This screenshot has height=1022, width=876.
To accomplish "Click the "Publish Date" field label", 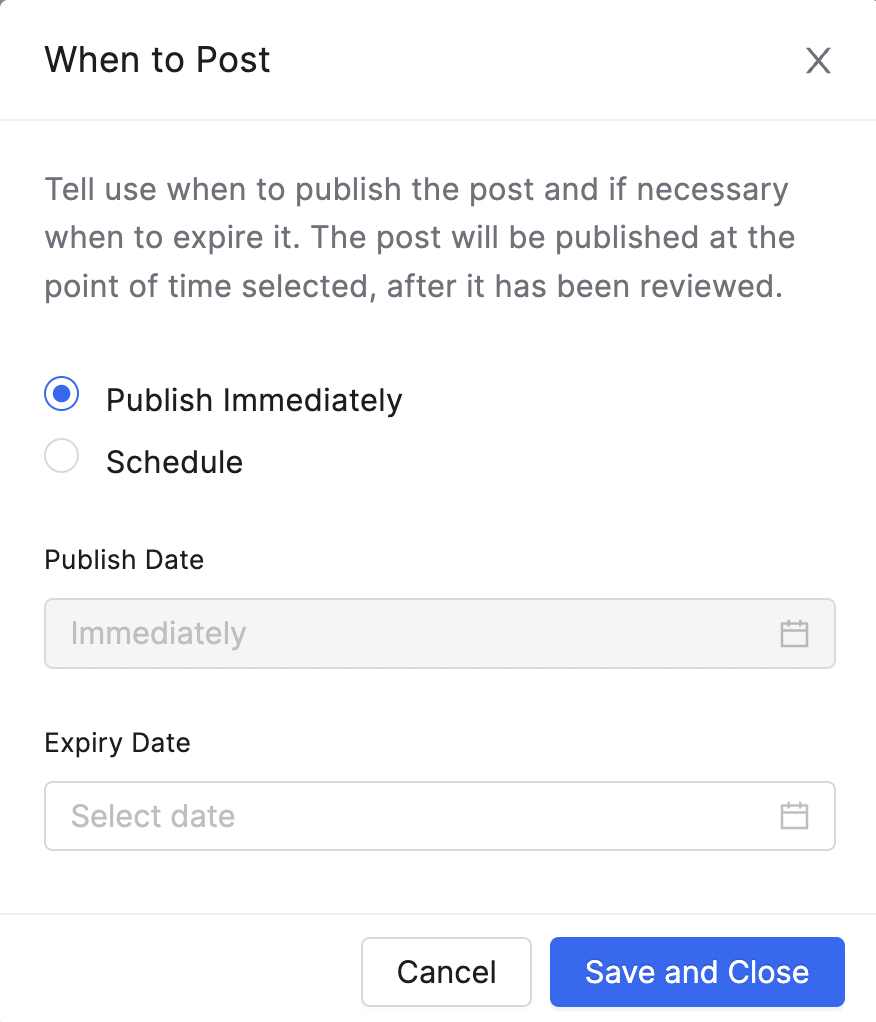I will click(x=124, y=560).
